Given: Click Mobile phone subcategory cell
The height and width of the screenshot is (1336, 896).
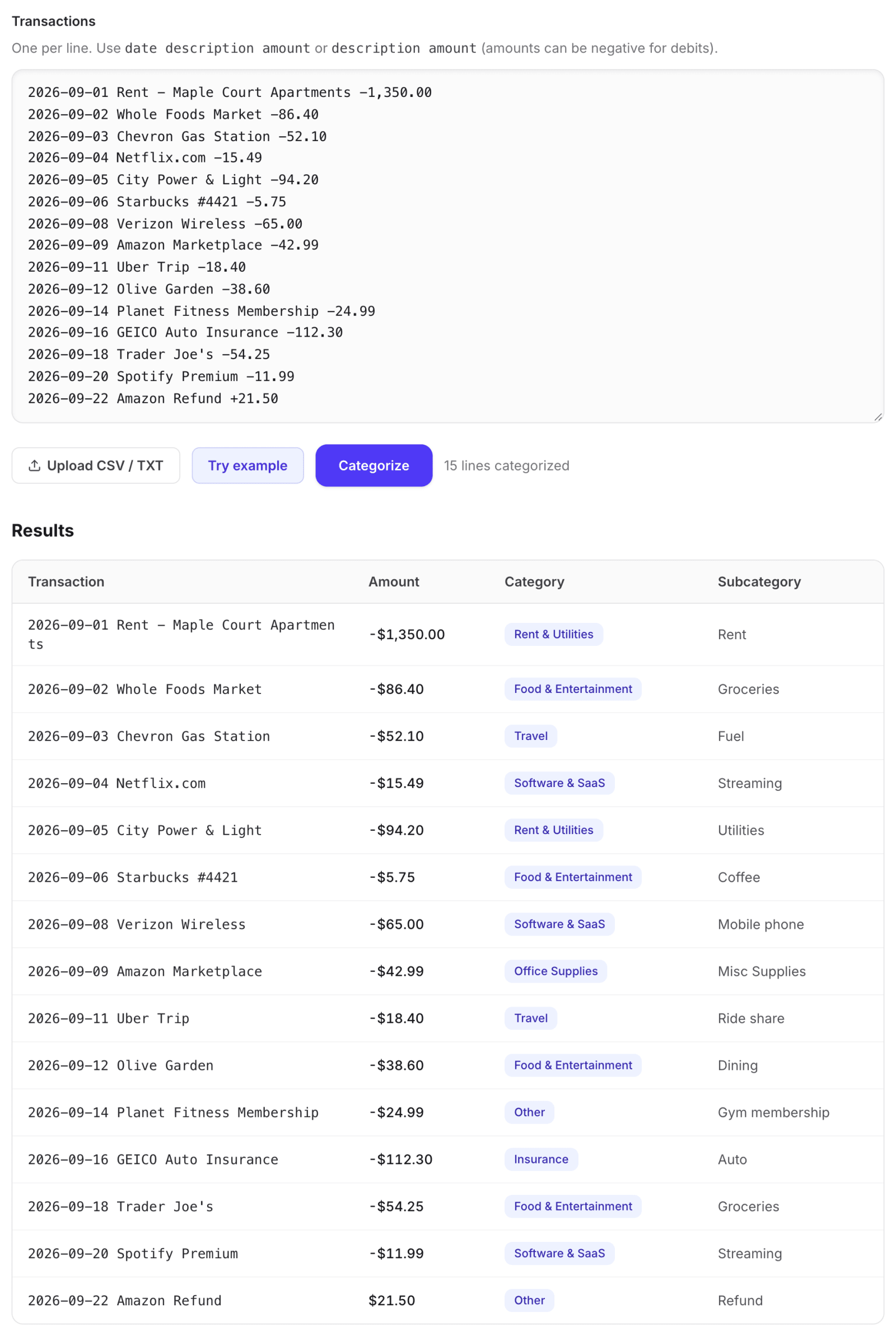Looking at the screenshot, I should pos(760,925).
